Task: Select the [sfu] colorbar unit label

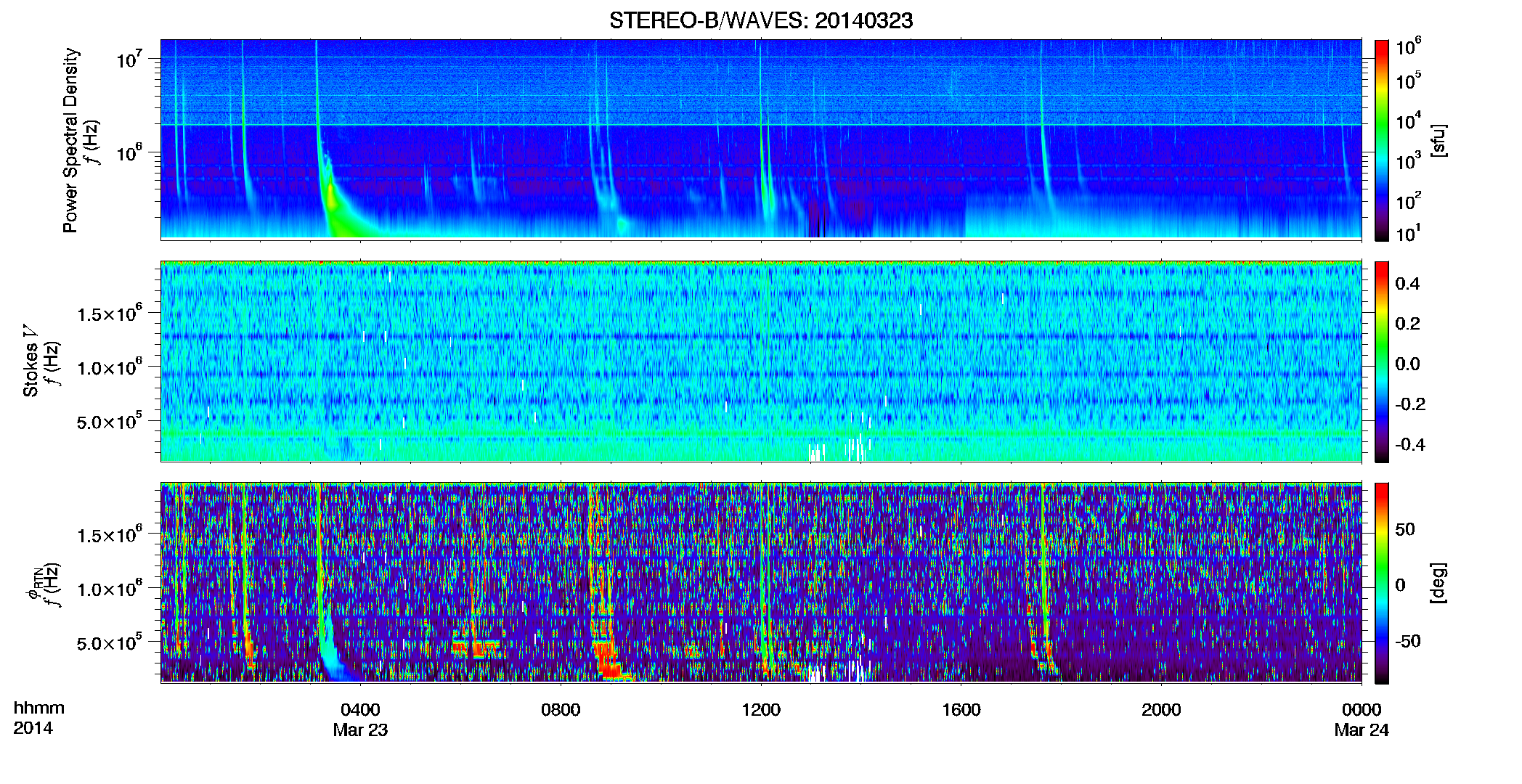Action: 1438,140
